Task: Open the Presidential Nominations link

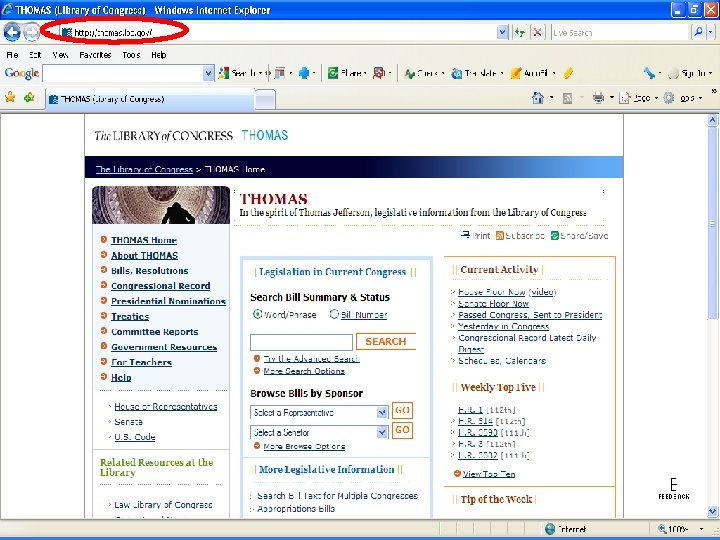Action: 168,301
